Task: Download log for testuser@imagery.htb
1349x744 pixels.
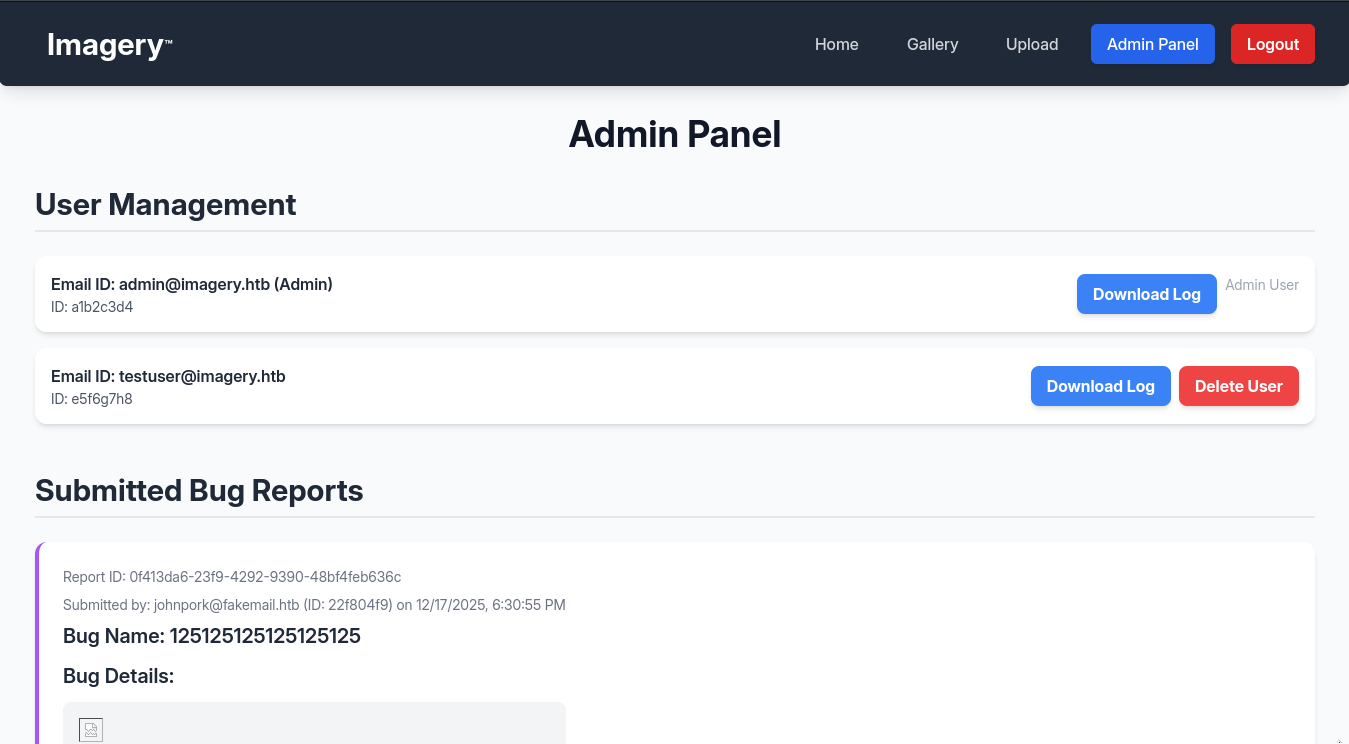Action: tap(1100, 386)
